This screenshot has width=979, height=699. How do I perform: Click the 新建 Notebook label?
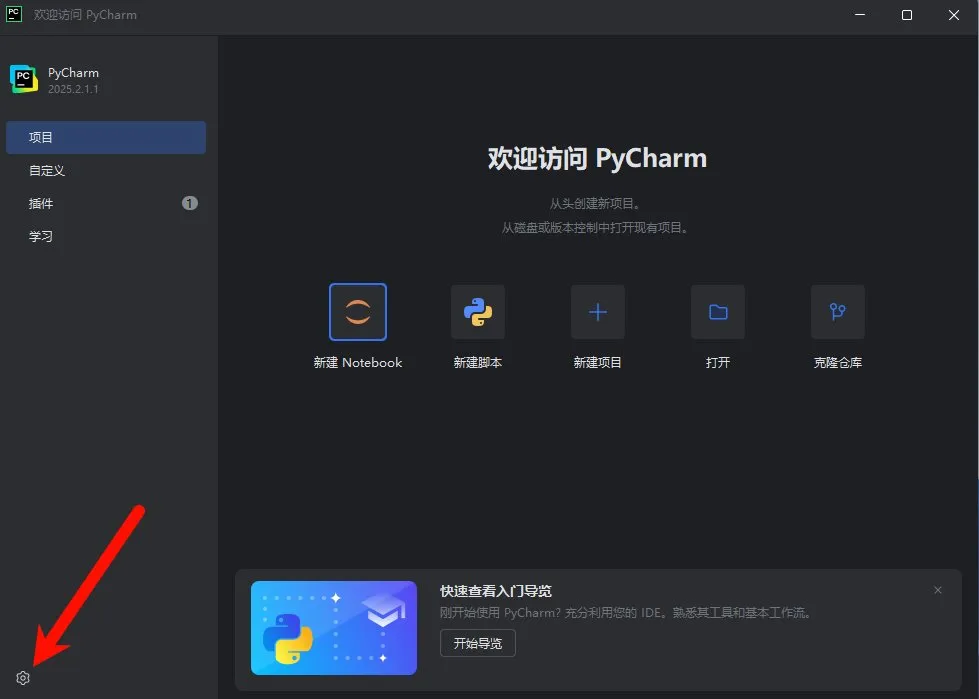click(358, 363)
